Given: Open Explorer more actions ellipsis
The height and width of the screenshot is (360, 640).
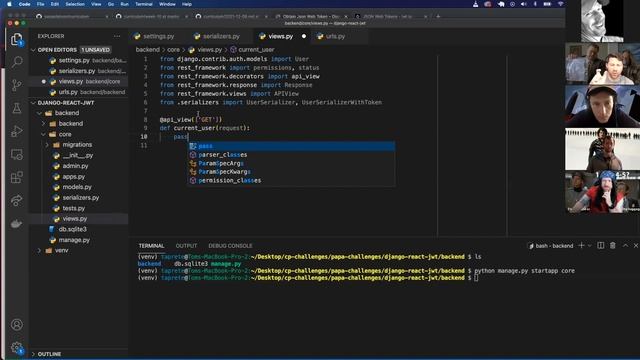Looking at the screenshot, I should click(117, 36).
